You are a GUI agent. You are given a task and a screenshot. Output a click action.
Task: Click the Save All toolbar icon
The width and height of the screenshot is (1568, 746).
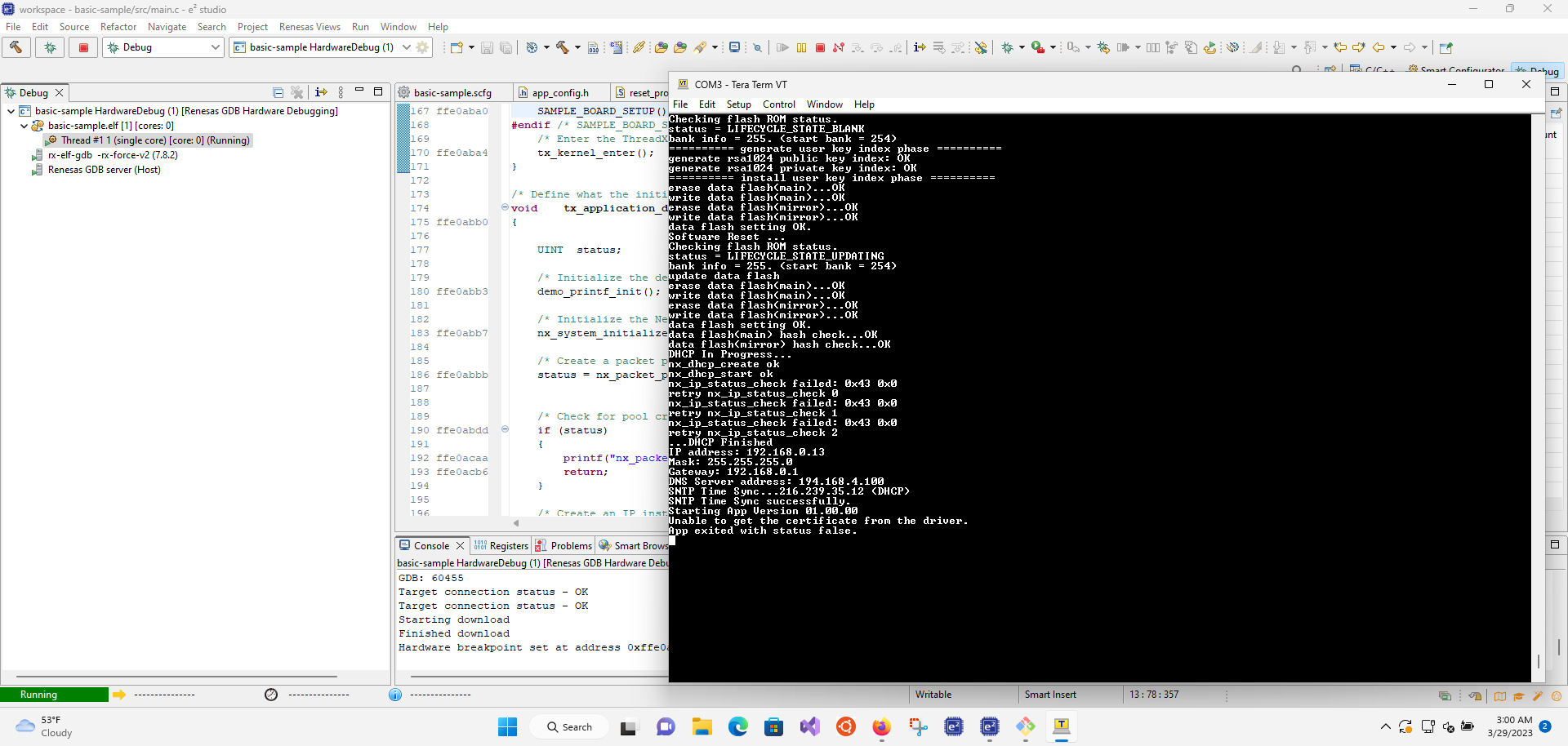506,47
